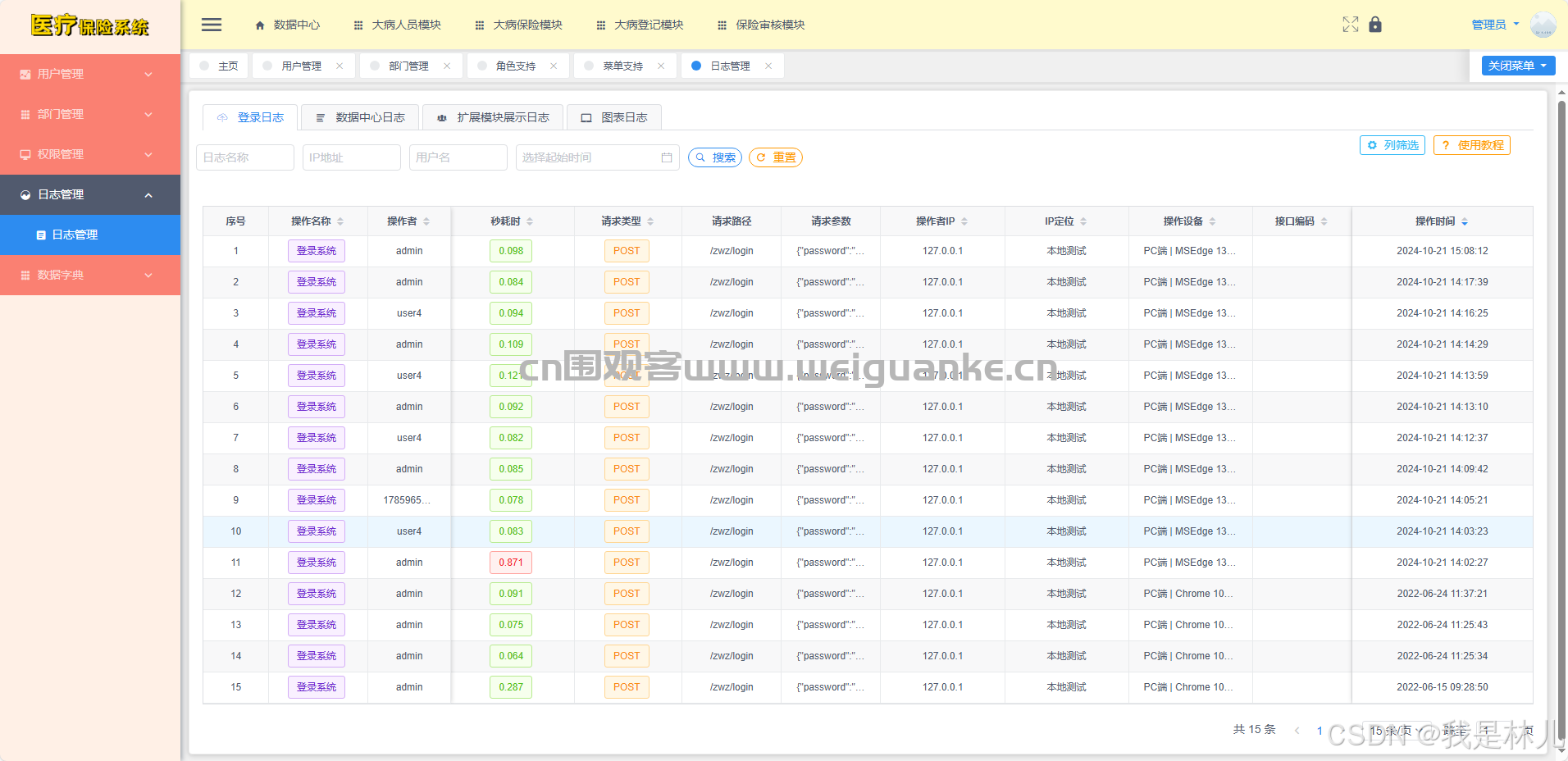Click the lock screen icon
Screen dimensions: 1568x761
point(1375,25)
